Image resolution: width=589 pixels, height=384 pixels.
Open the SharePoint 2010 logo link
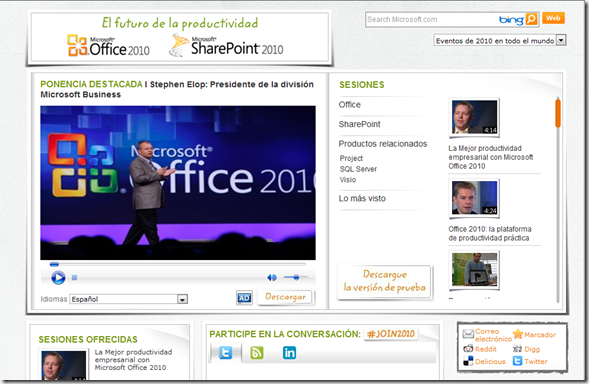pyautogui.click(x=226, y=45)
